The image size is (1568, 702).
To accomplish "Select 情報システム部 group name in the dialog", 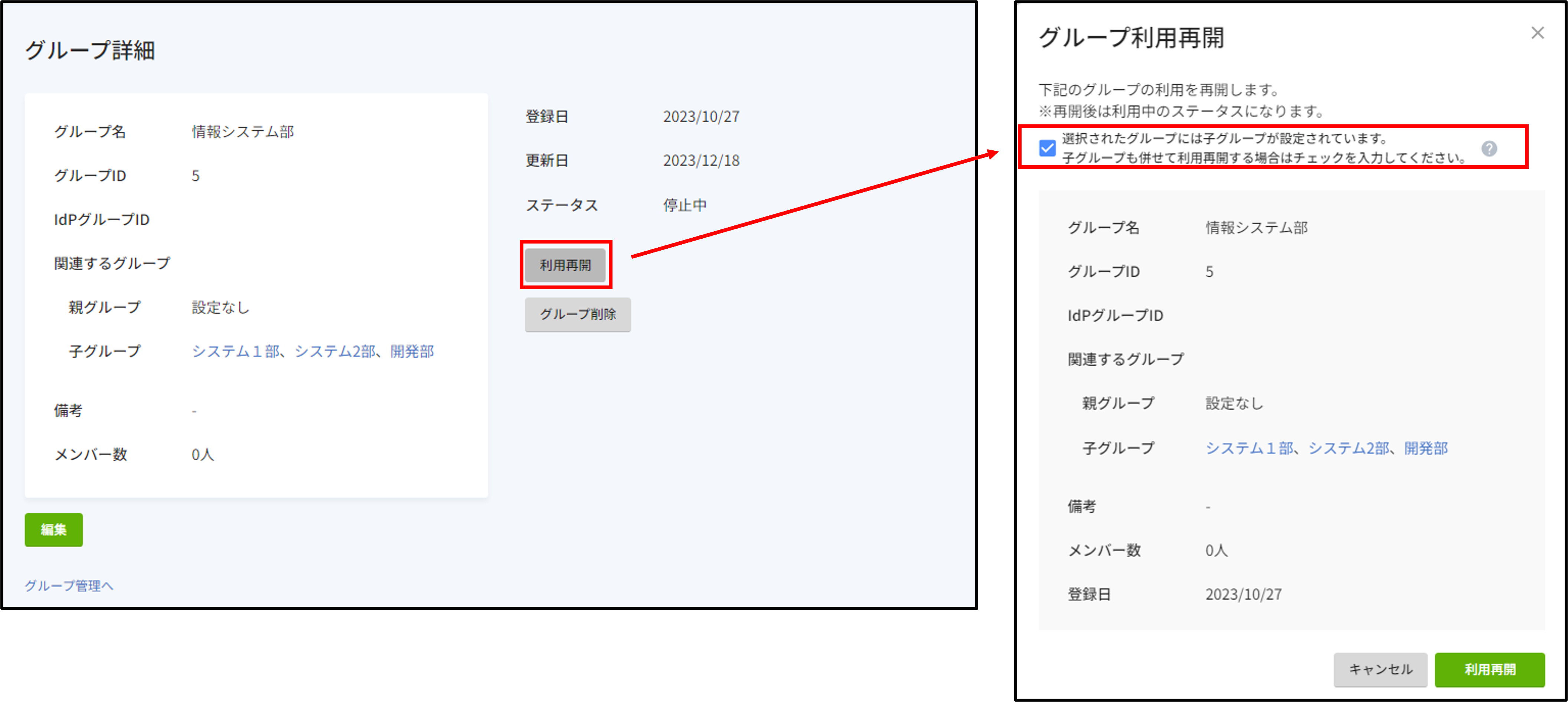I will [1256, 228].
